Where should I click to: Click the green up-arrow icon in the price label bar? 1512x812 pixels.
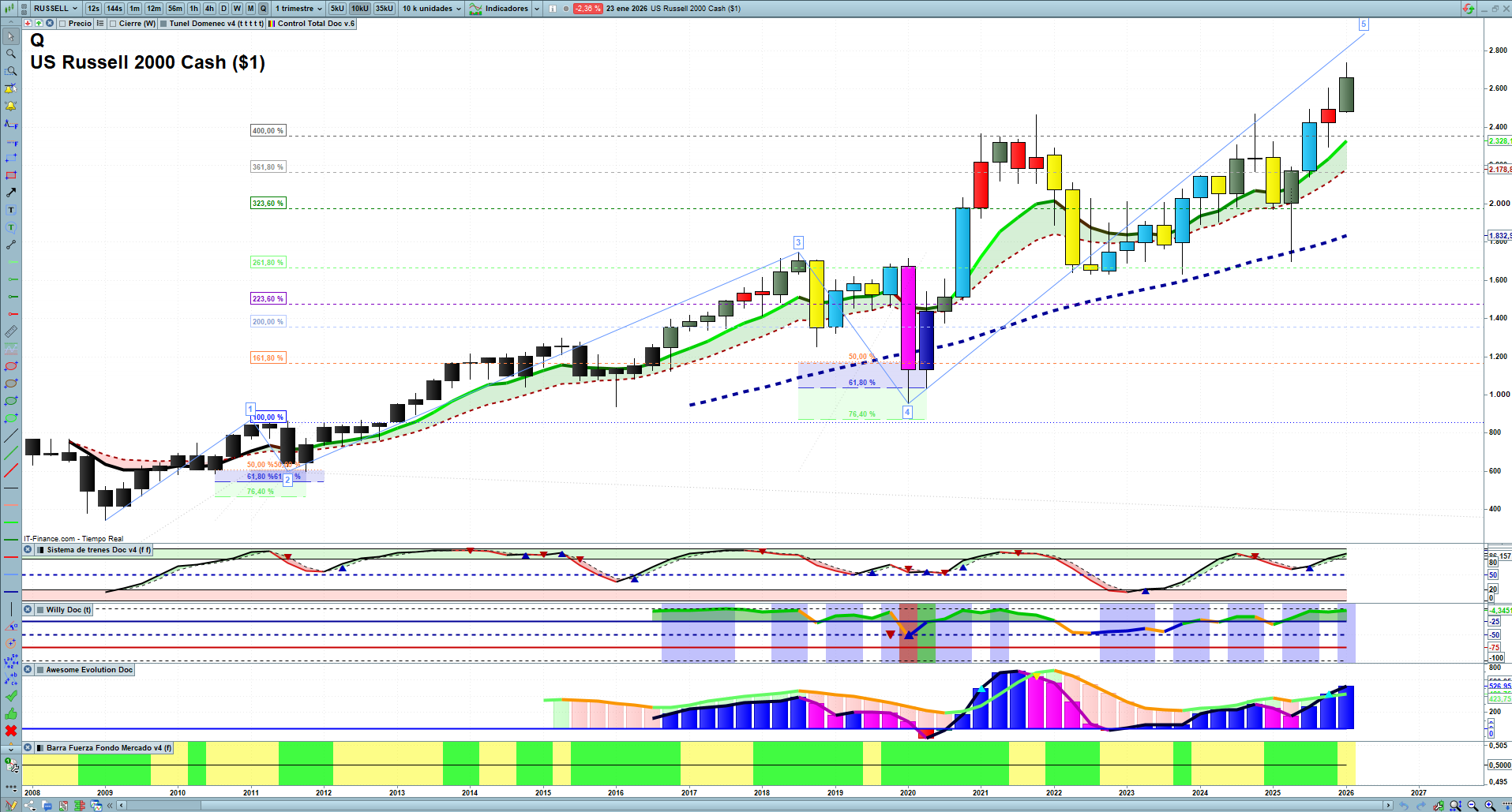pyautogui.click(x=39, y=24)
